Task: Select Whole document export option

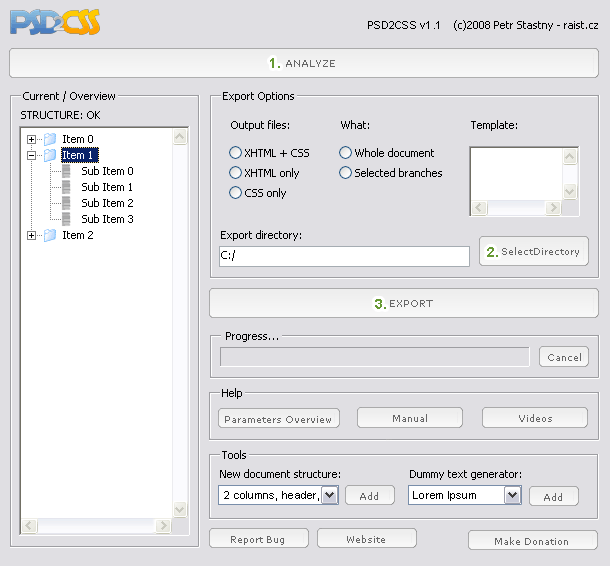Action: coord(346,153)
